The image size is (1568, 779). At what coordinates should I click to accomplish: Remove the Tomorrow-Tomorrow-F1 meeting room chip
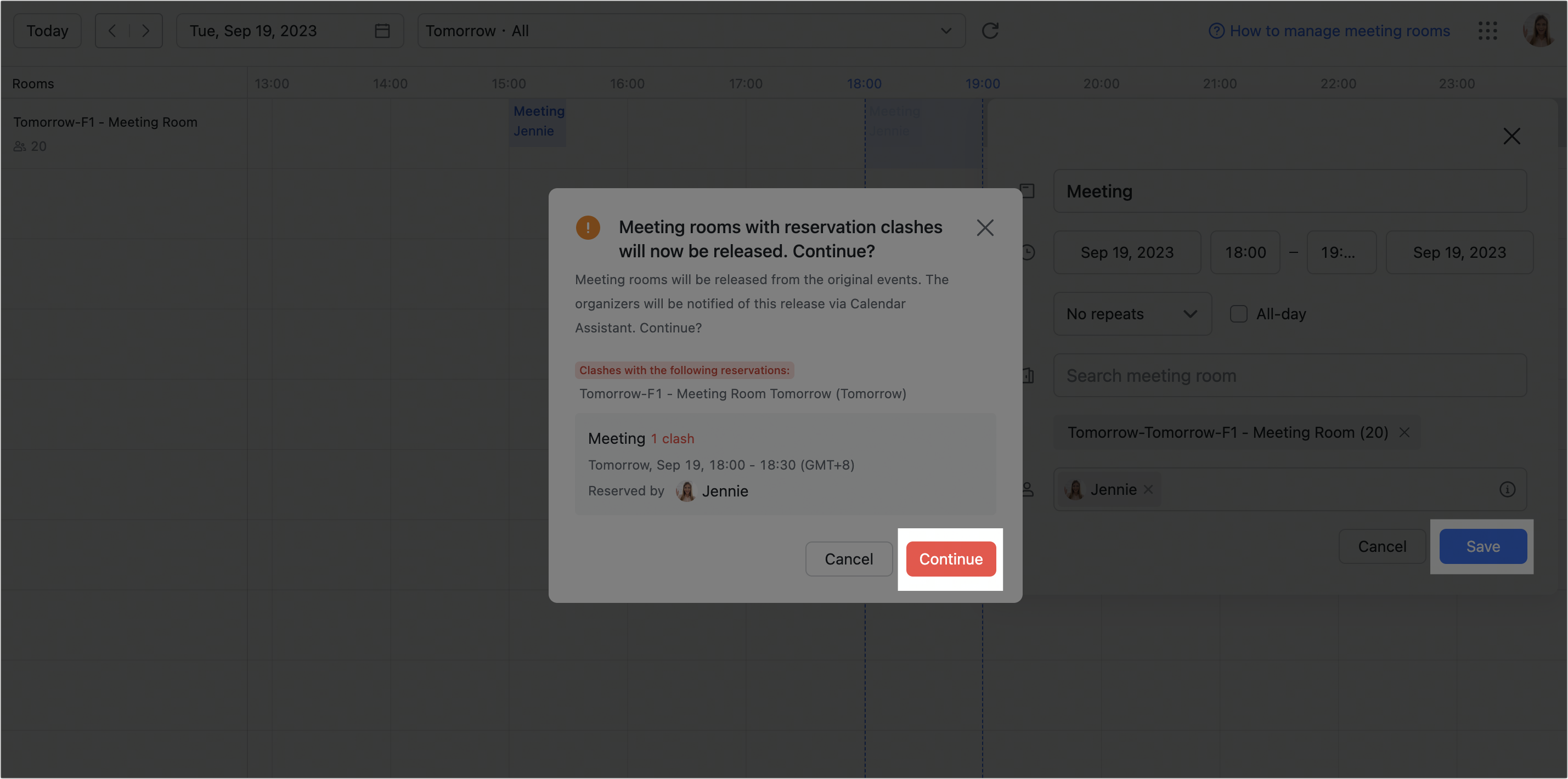coord(1405,432)
